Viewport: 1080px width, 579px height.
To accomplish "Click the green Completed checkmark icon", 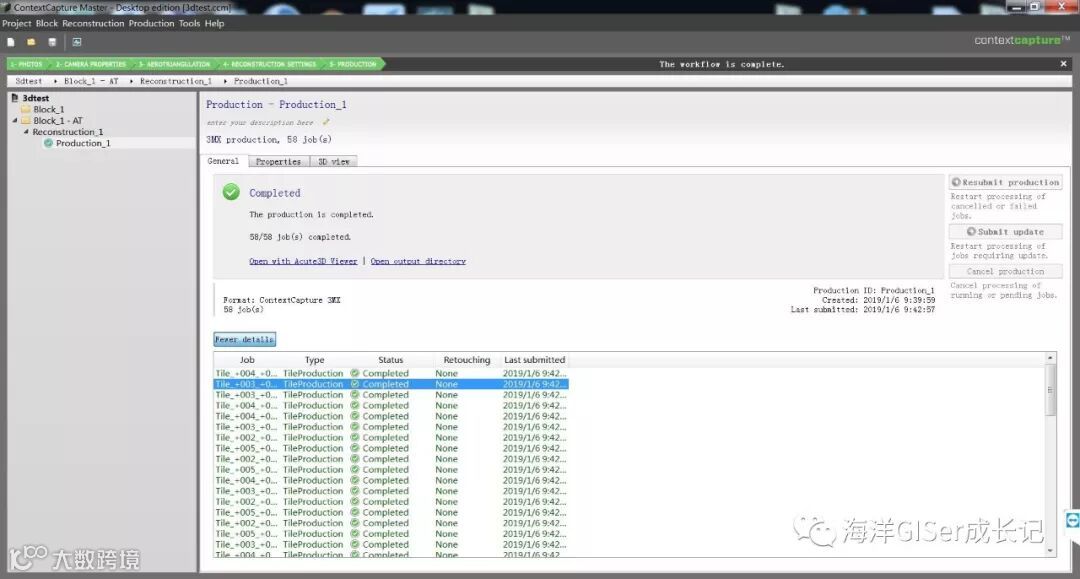I will (231, 192).
